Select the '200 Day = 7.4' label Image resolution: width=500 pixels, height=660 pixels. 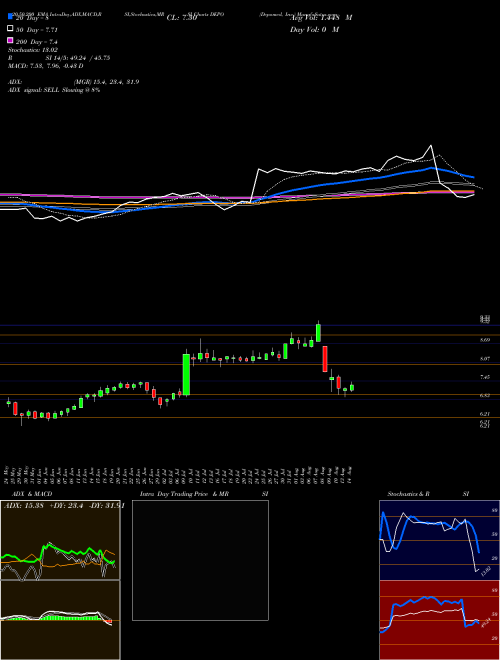pyautogui.click(x=36, y=42)
